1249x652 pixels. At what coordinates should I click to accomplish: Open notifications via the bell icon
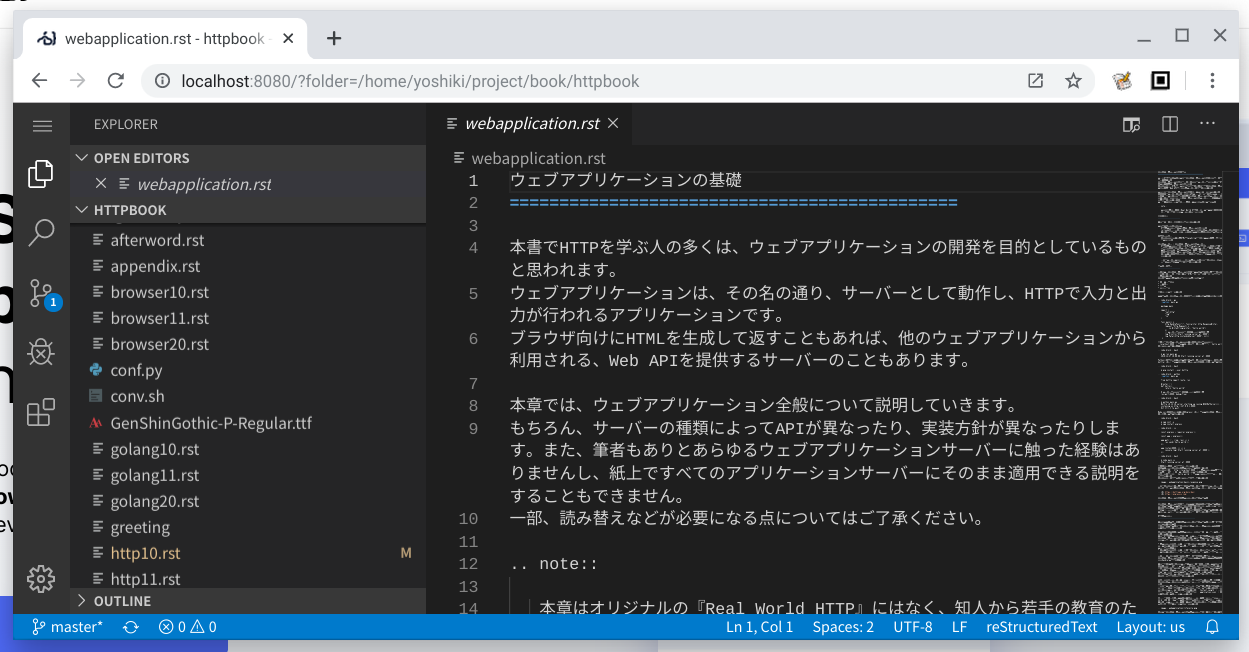pos(1211,626)
